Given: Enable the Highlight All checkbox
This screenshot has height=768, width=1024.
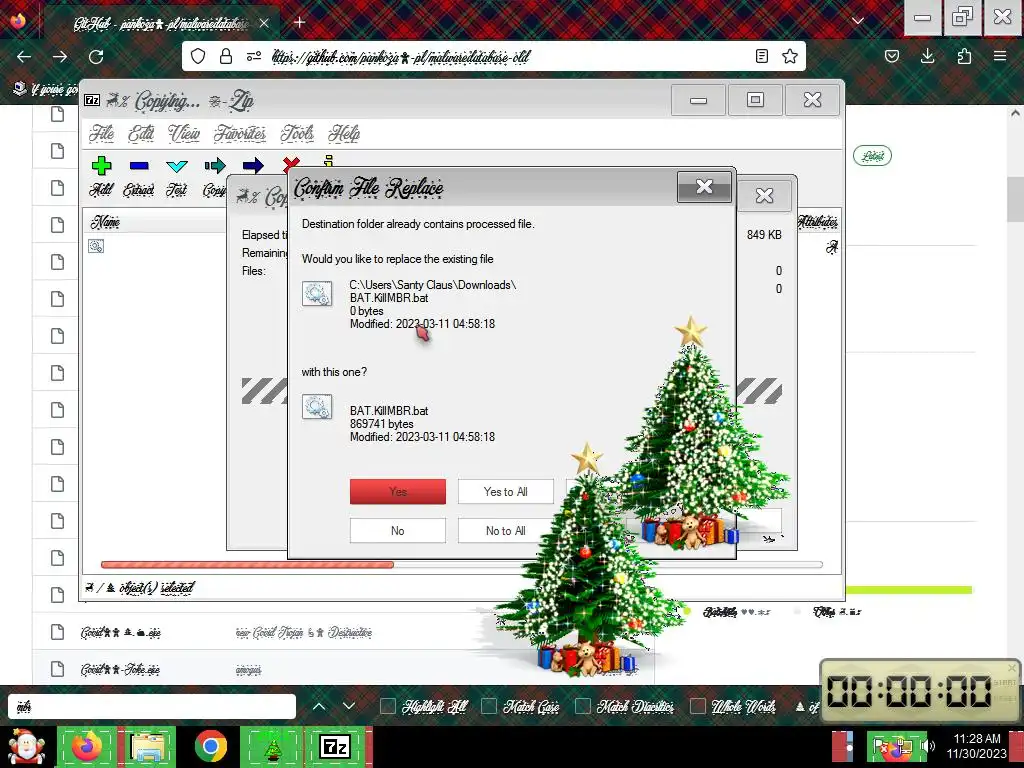Looking at the screenshot, I should pyautogui.click(x=387, y=706).
